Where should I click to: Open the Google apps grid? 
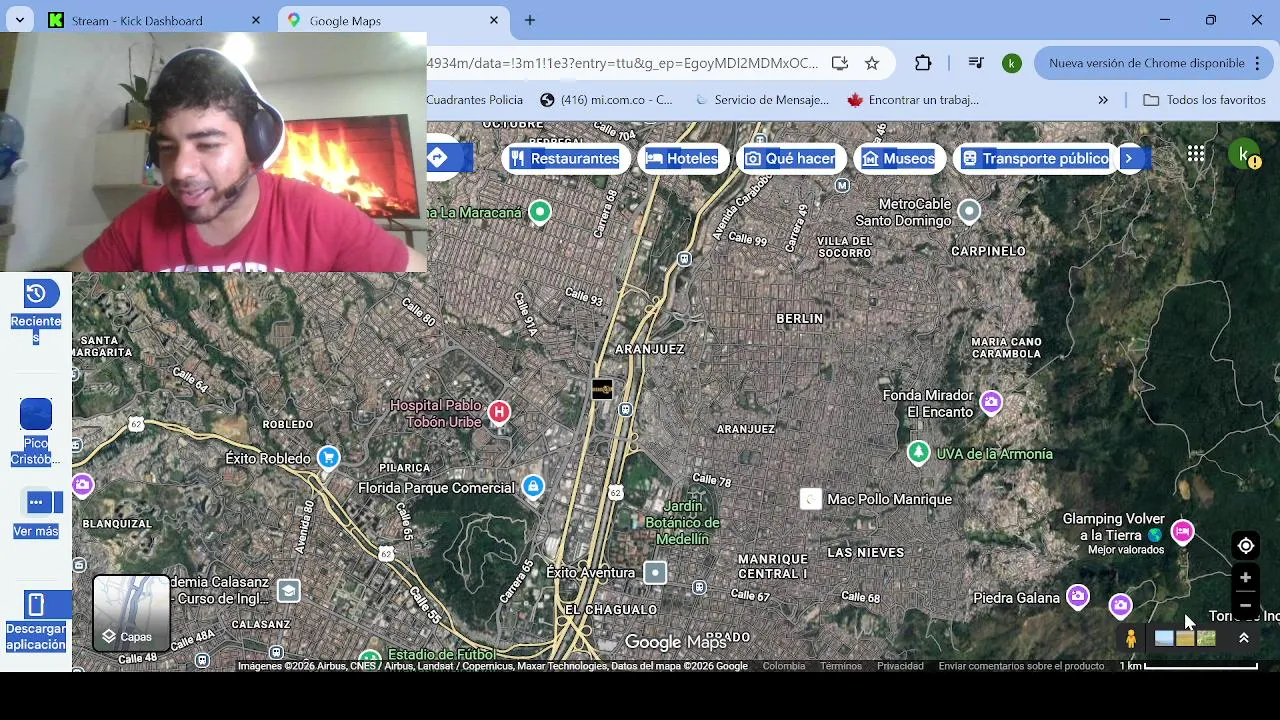(1196, 153)
